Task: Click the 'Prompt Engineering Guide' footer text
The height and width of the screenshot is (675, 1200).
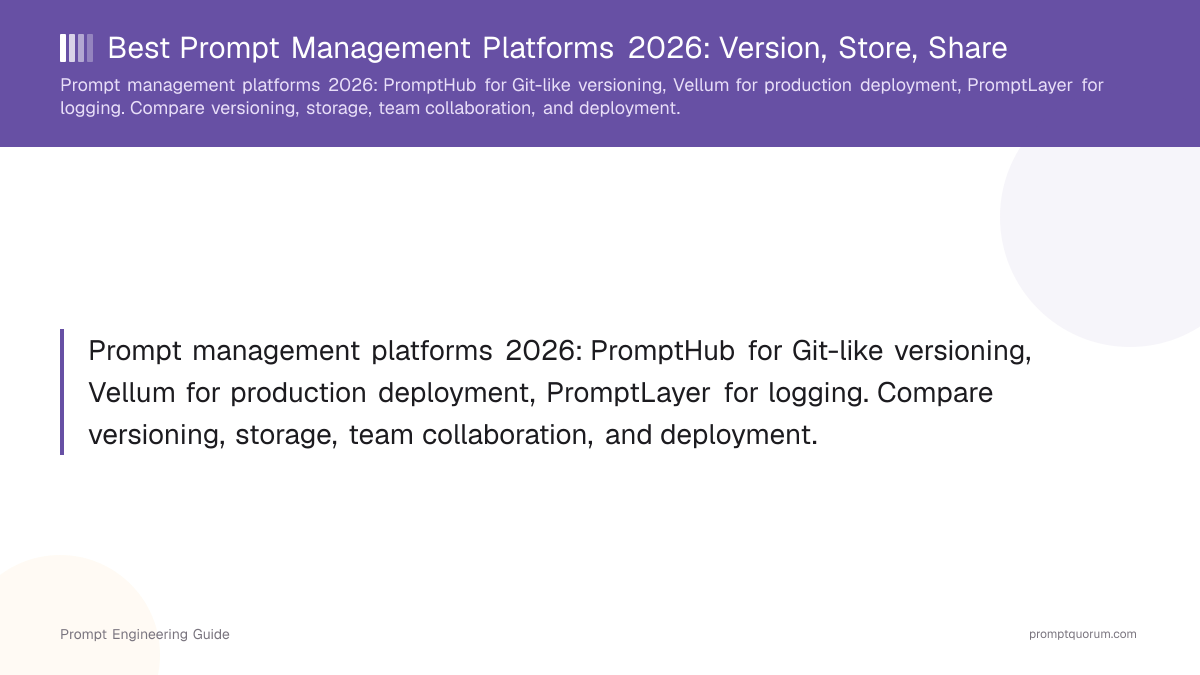Action: click(145, 634)
